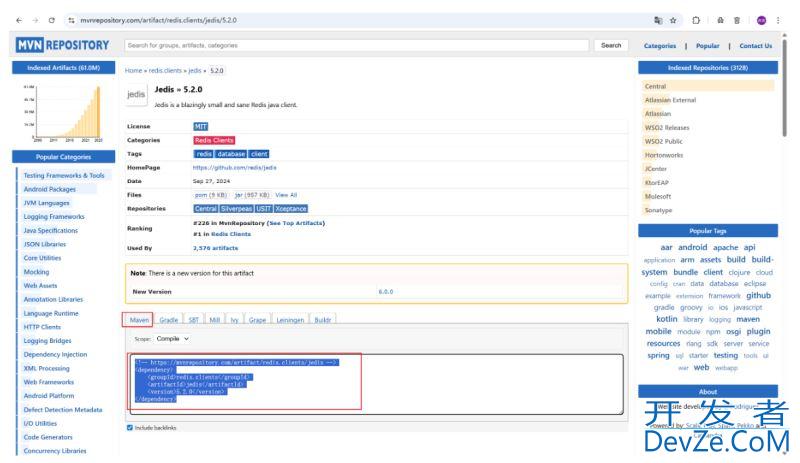Go to Home breadcrumb
Viewport: 800px width, 463px height.
coord(133,70)
